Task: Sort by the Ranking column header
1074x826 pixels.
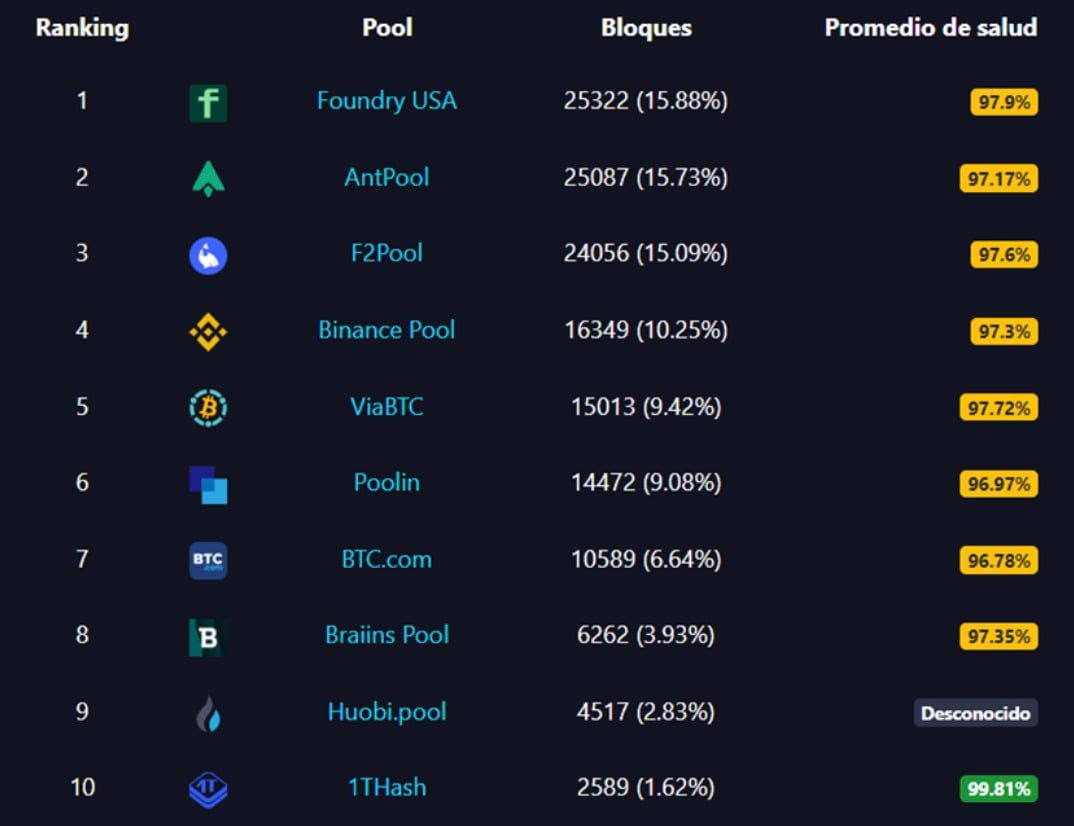Action: tap(81, 28)
